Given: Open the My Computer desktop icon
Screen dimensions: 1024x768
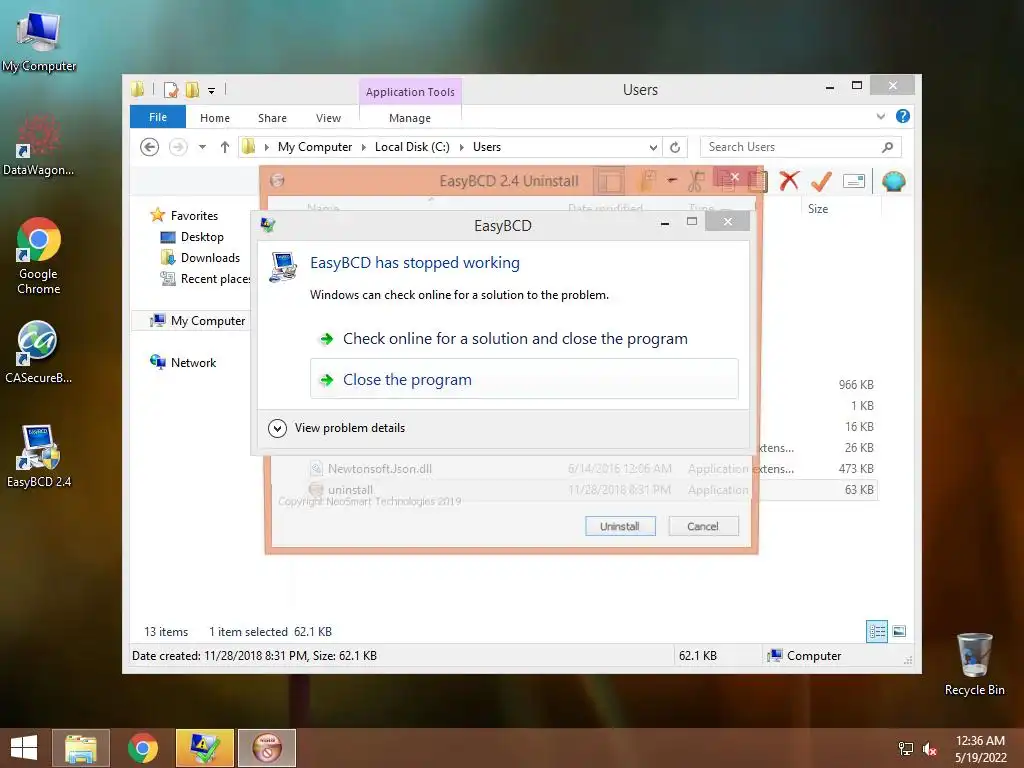Looking at the screenshot, I should point(39,42).
